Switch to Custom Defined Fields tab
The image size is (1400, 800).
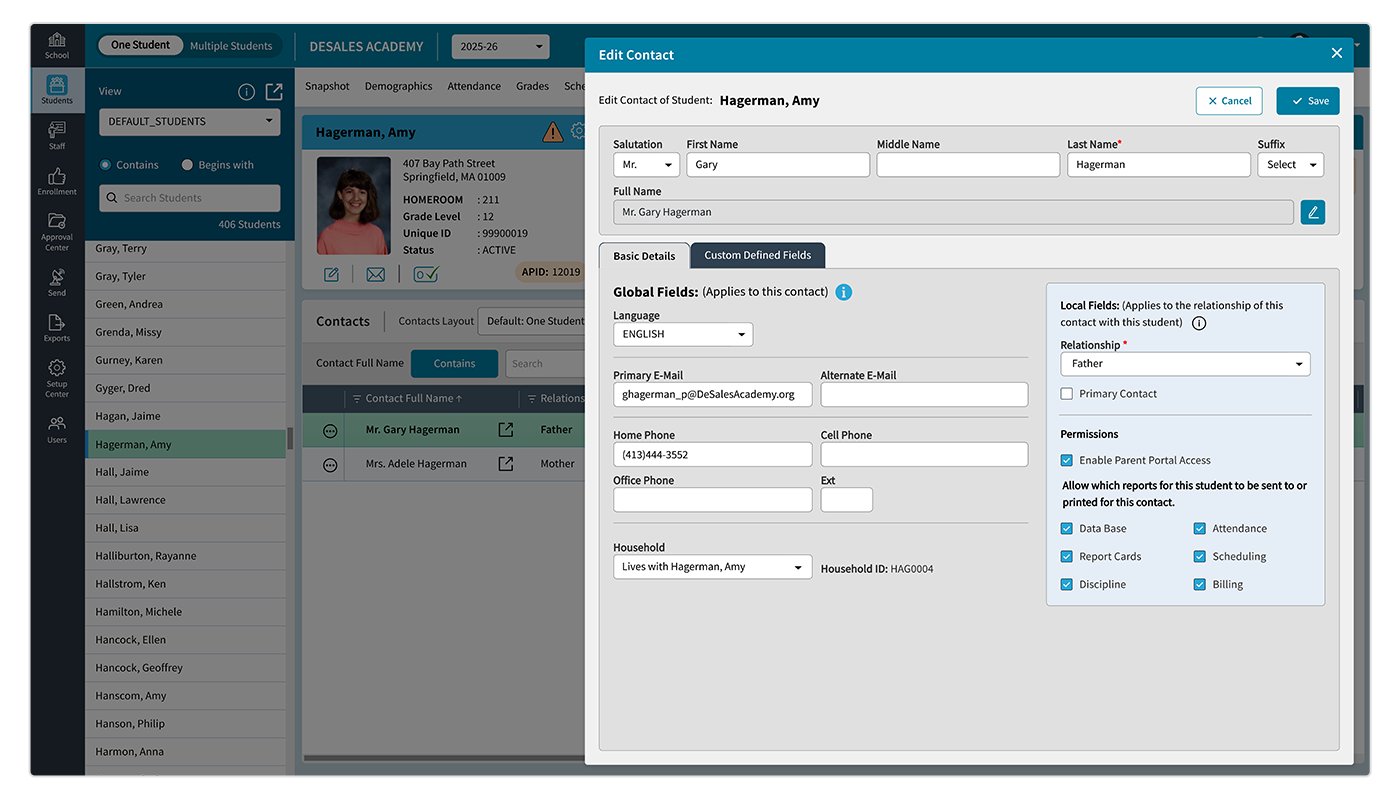[x=758, y=255]
